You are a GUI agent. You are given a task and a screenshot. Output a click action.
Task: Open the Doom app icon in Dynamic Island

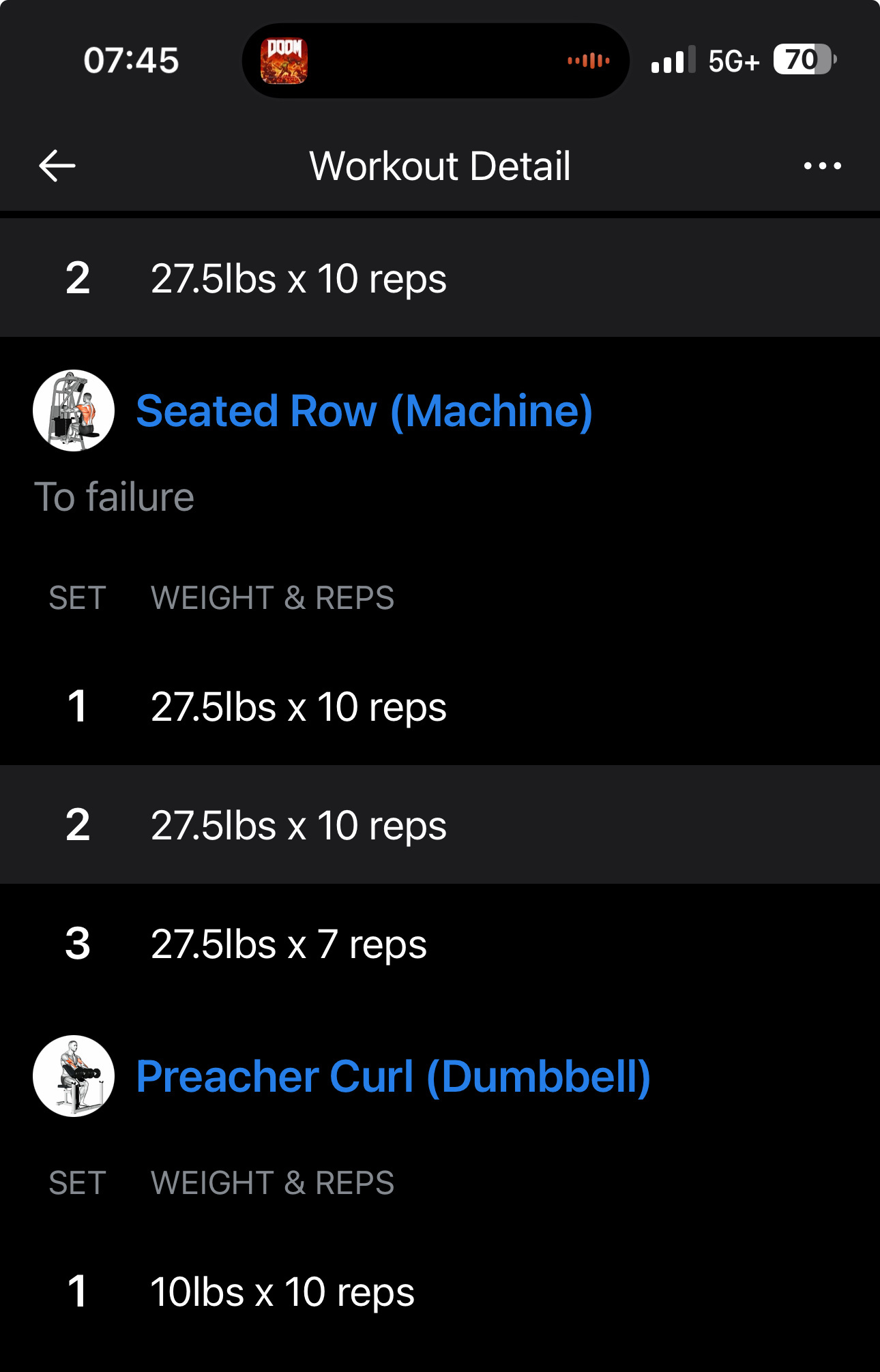click(x=284, y=61)
